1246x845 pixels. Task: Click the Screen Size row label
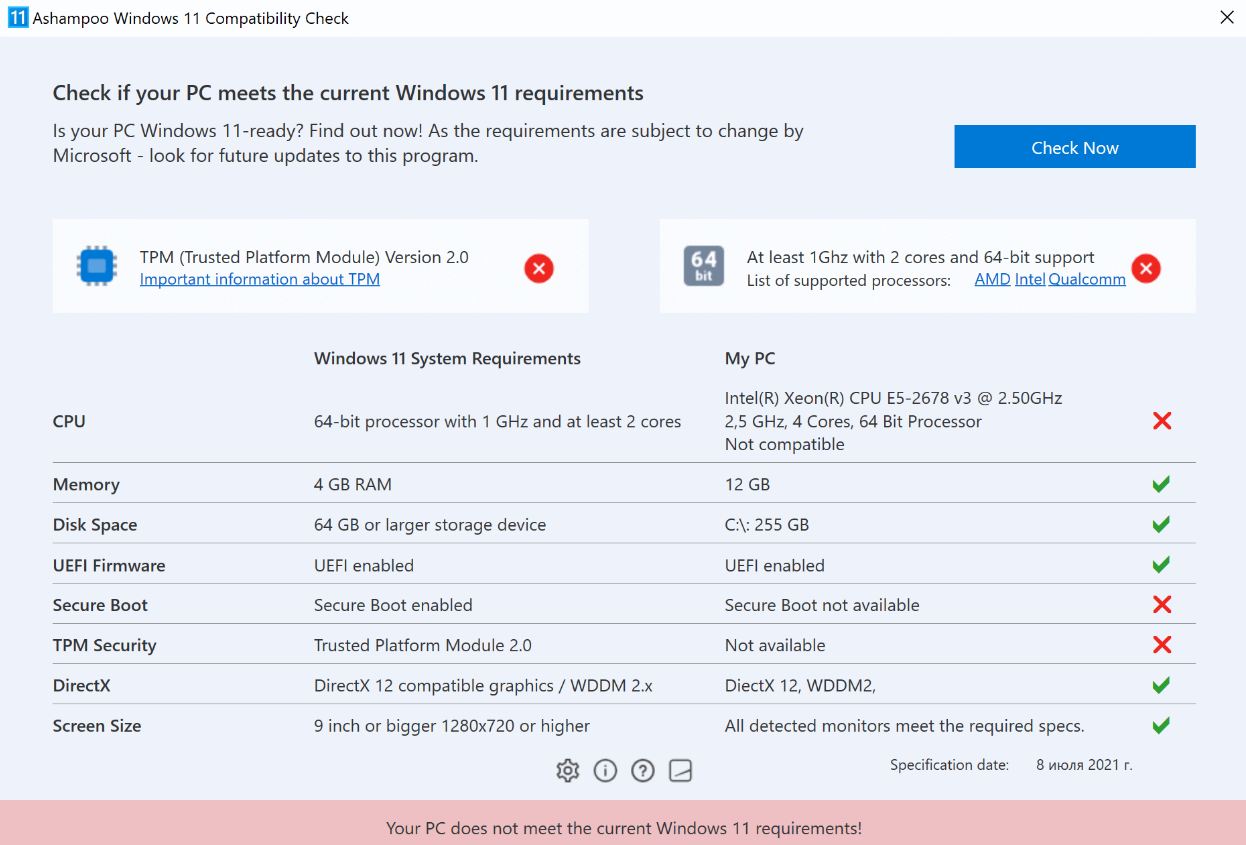pyautogui.click(x=97, y=726)
